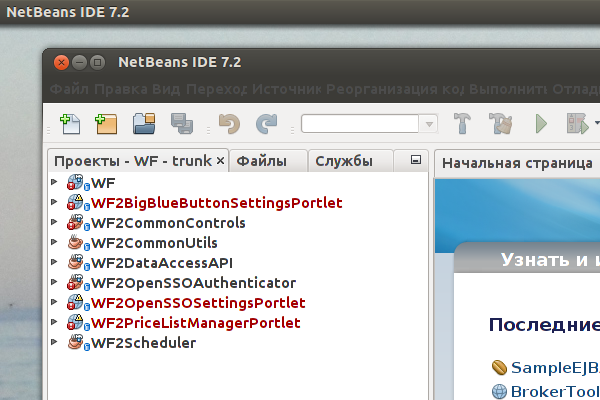Click the Redo arrow icon
600x400 pixels.
pyautogui.click(x=266, y=124)
